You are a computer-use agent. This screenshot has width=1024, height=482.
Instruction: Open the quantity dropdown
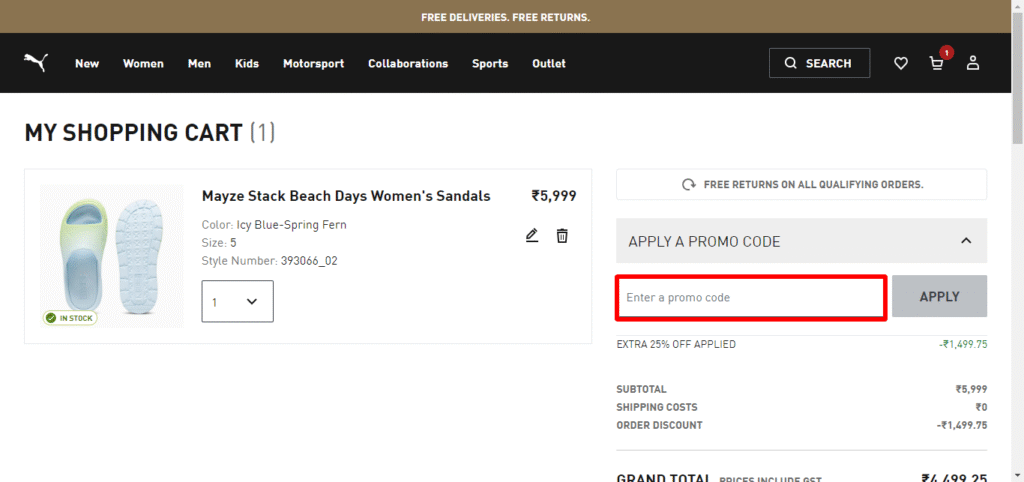pyautogui.click(x=238, y=301)
